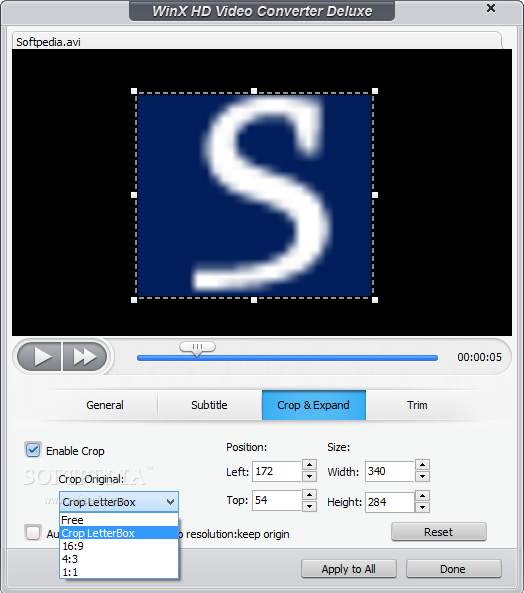Choose Free from the crop list

pos(119,520)
